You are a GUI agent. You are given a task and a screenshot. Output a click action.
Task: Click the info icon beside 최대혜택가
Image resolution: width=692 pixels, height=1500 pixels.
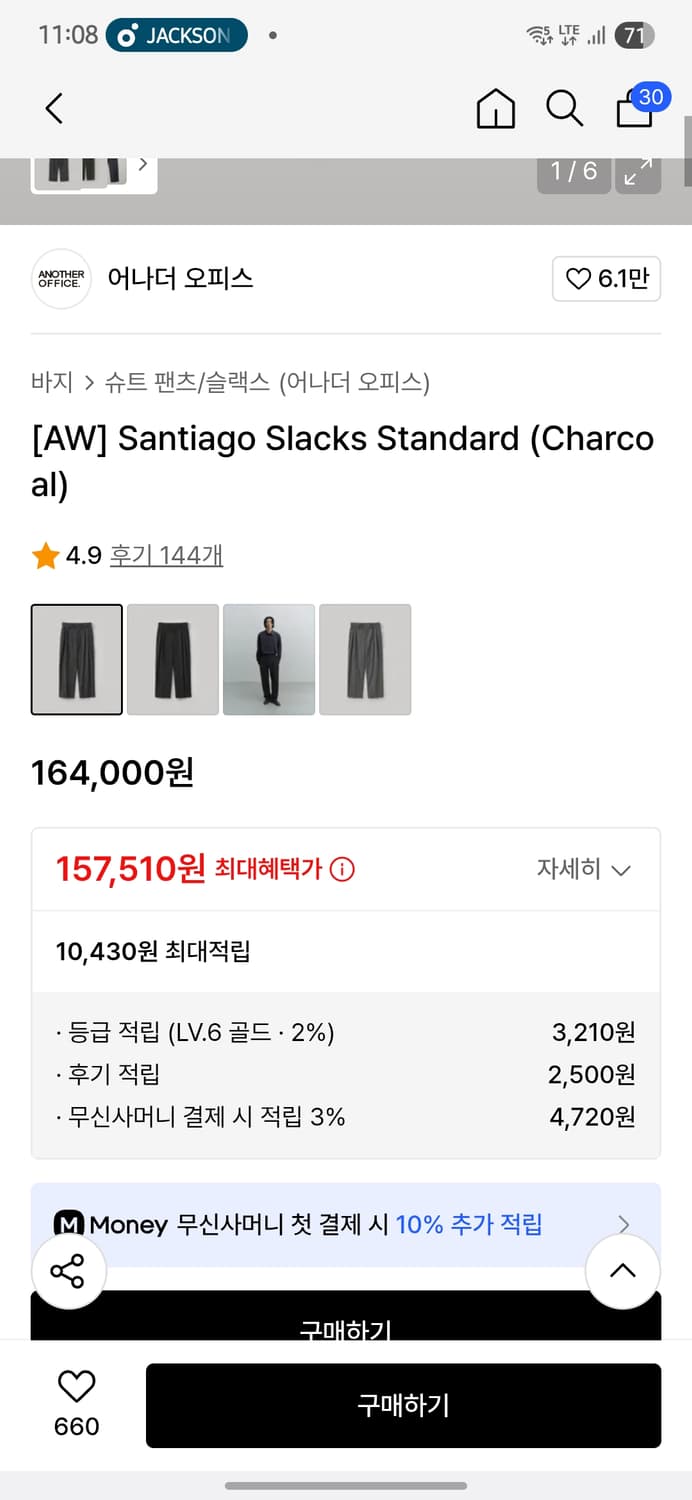[342, 870]
